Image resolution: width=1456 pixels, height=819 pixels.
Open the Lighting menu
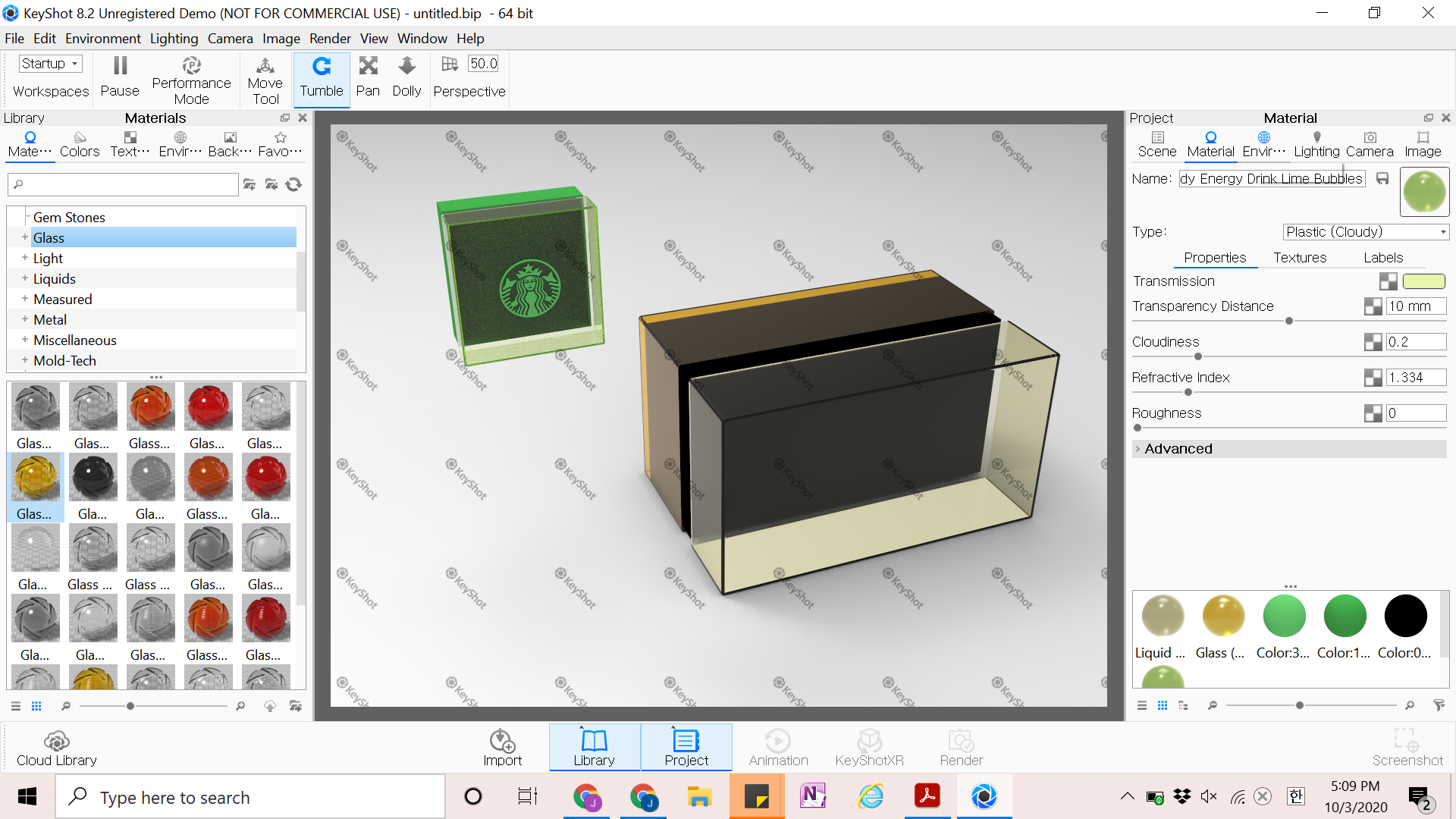click(x=174, y=39)
